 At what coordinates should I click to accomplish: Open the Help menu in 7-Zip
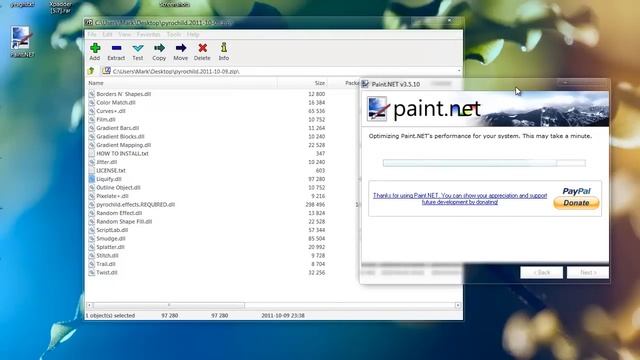click(193, 35)
